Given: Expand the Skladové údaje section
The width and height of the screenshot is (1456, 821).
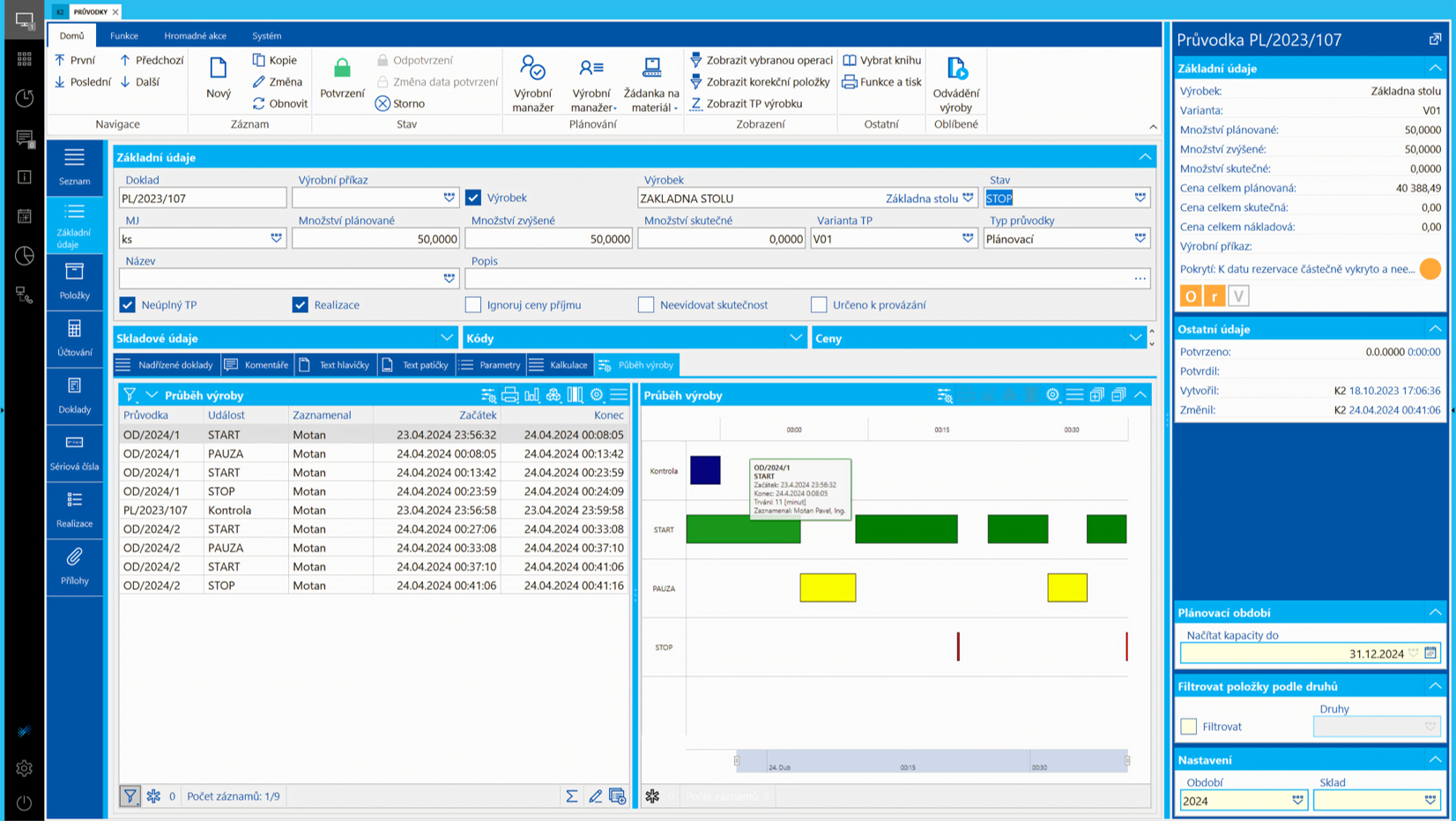Looking at the screenshot, I should (447, 338).
